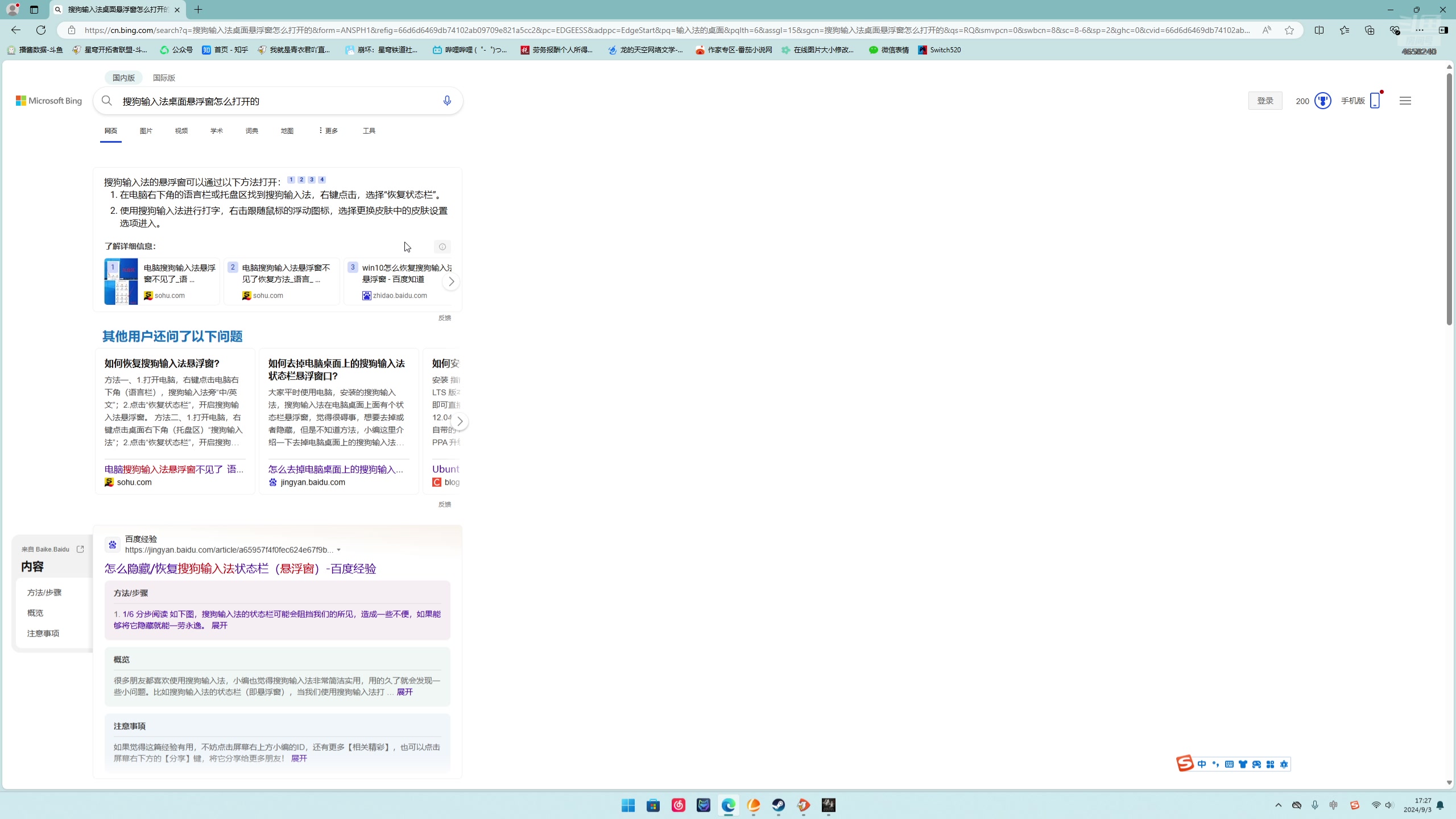Open Steam from the taskbar
This screenshot has height=819, width=1456.
778,805
